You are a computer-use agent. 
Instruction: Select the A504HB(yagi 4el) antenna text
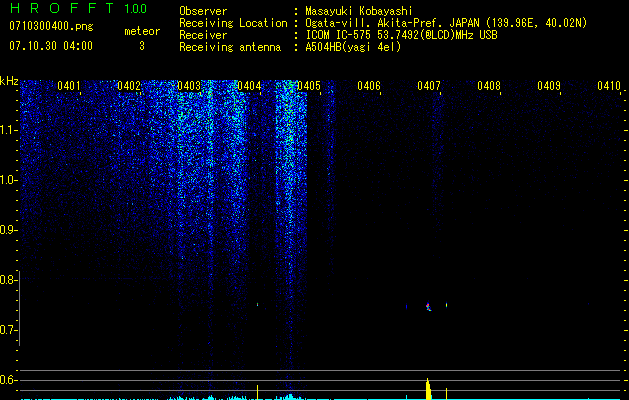coord(353,47)
